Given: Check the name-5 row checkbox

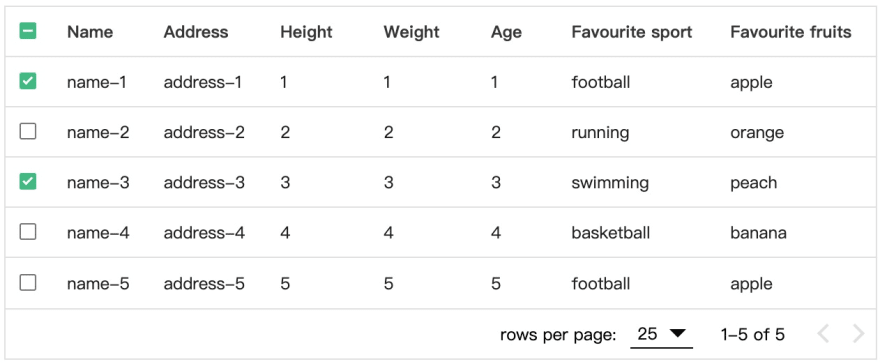Looking at the screenshot, I should [x=28, y=283].
